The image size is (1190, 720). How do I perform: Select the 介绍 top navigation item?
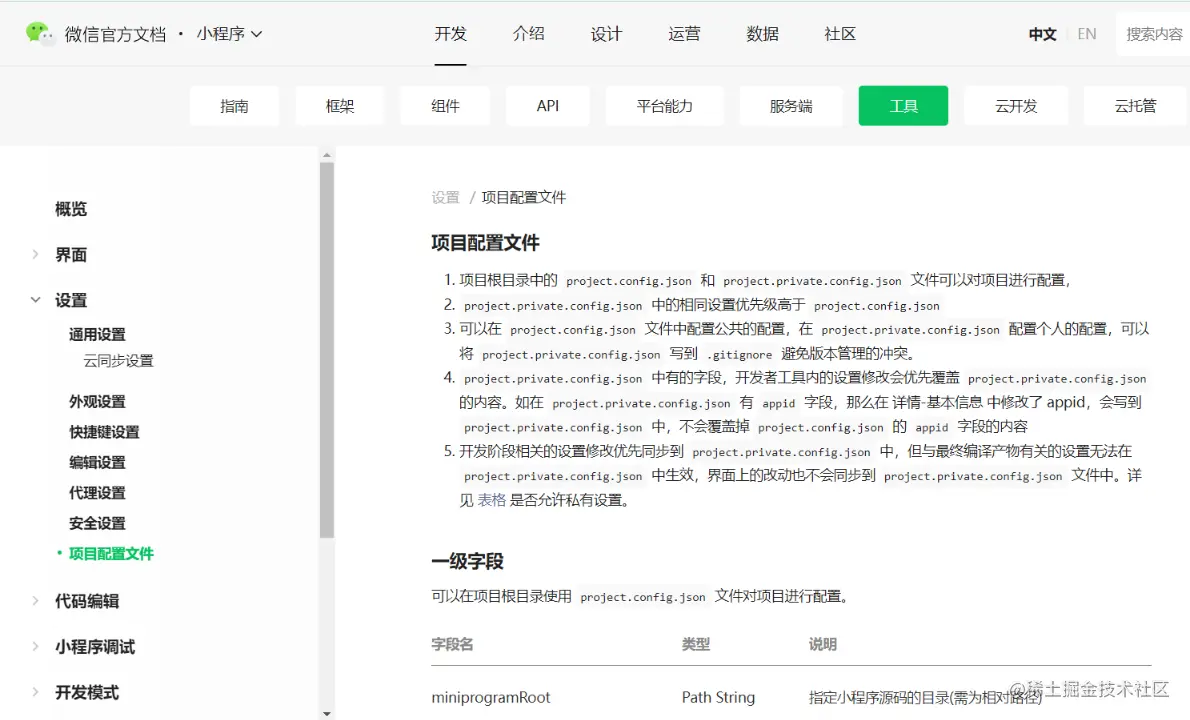click(528, 33)
